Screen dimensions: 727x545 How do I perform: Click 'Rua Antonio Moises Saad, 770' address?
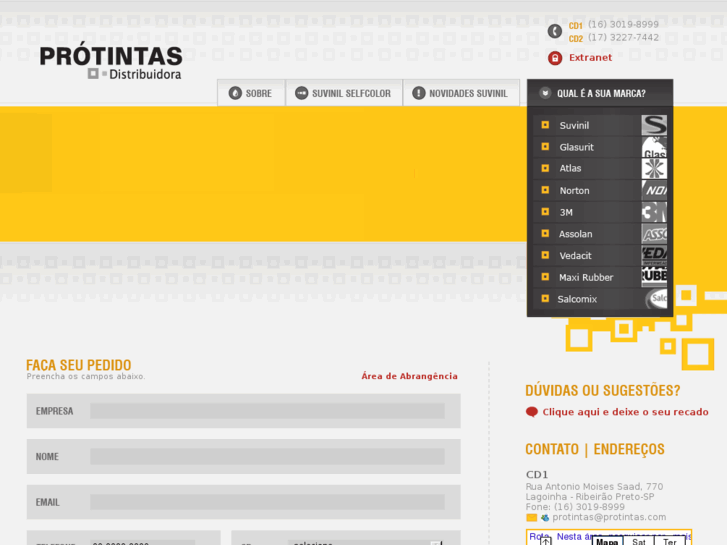point(594,487)
